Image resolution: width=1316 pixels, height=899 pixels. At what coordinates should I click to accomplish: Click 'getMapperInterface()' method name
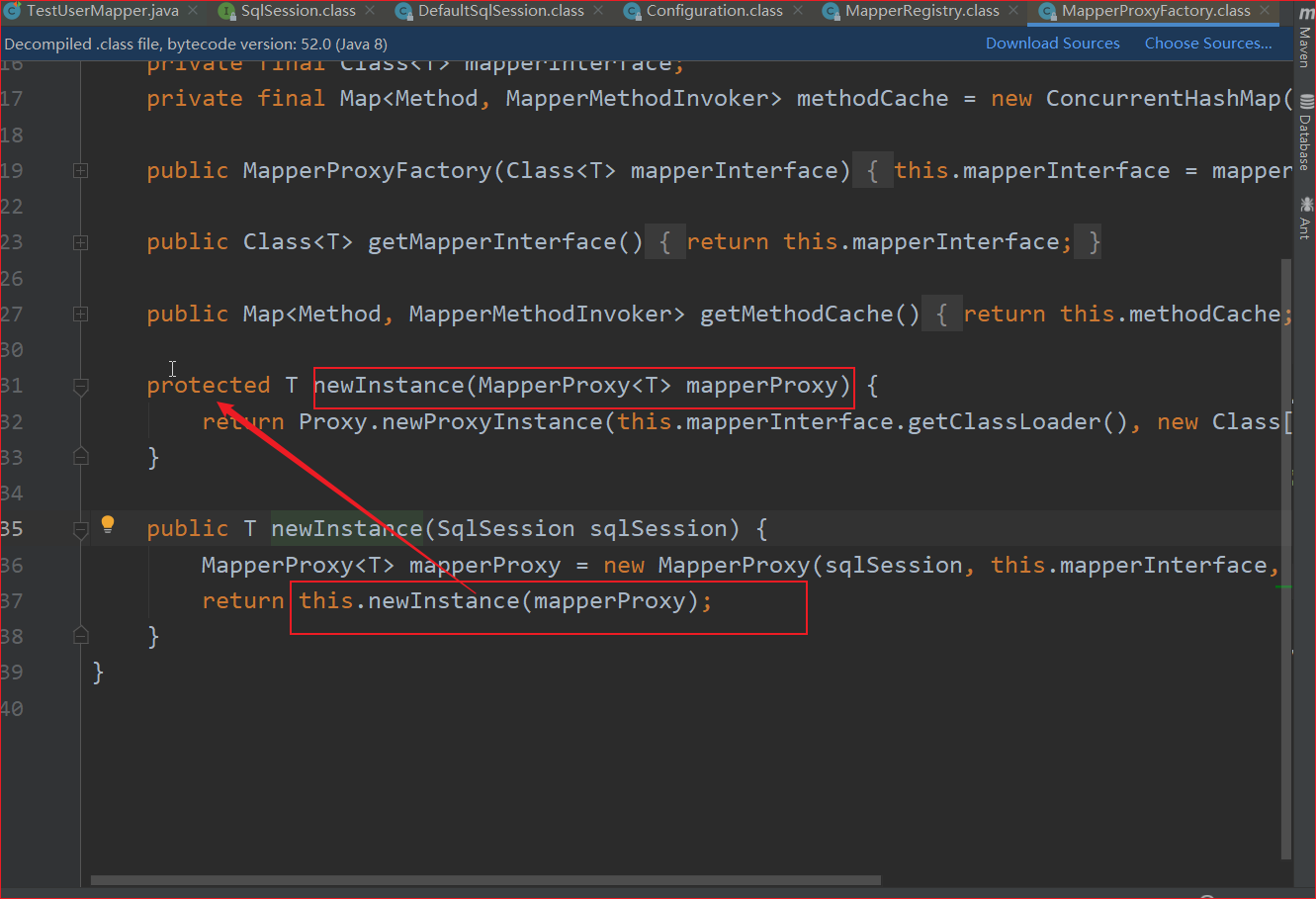tap(505, 242)
